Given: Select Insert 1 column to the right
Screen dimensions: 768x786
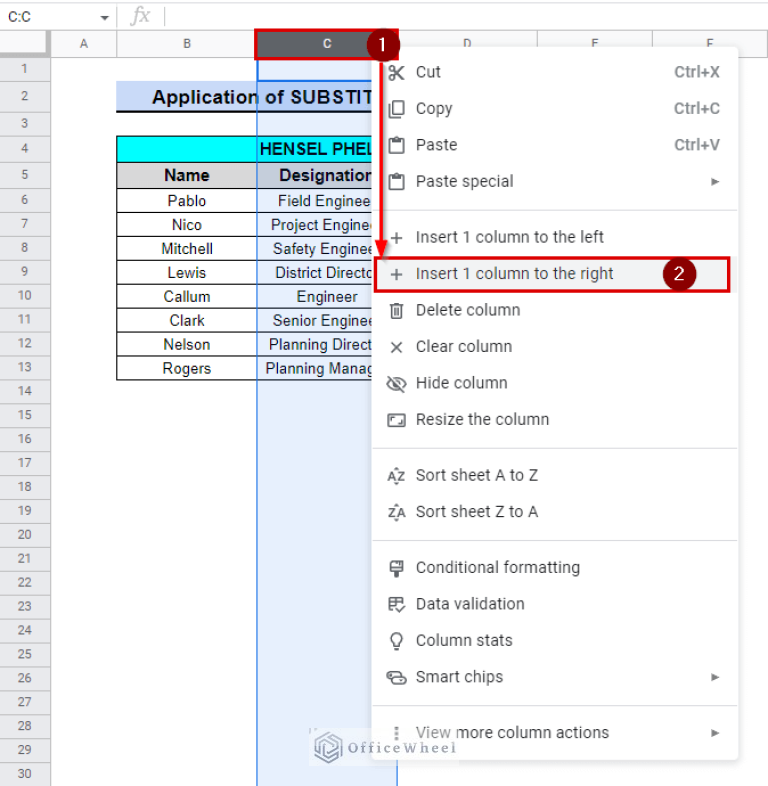Looking at the screenshot, I should click(x=552, y=274).
